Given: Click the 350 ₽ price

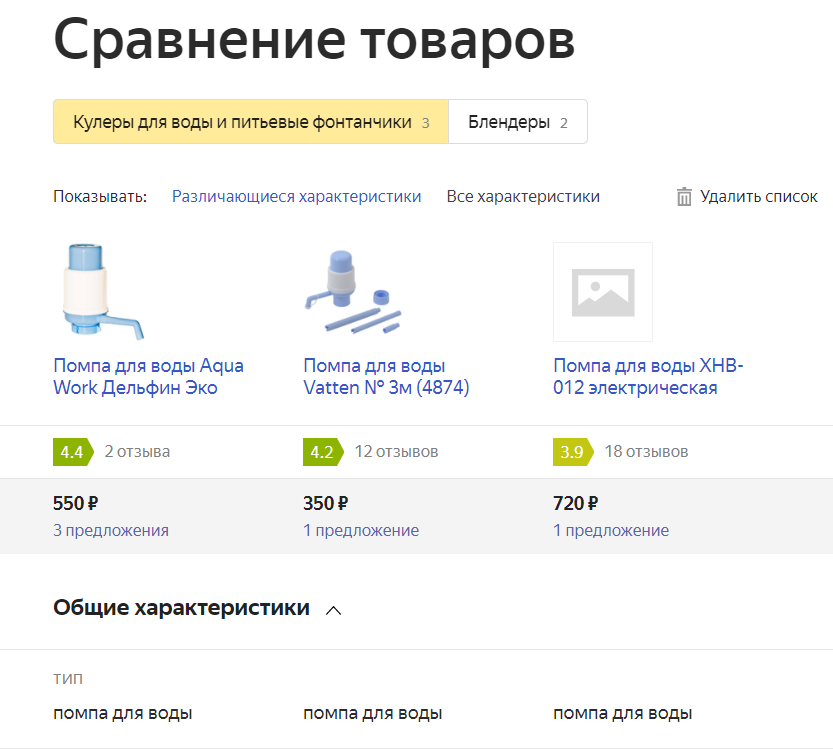Looking at the screenshot, I should click(x=326, y=503).
